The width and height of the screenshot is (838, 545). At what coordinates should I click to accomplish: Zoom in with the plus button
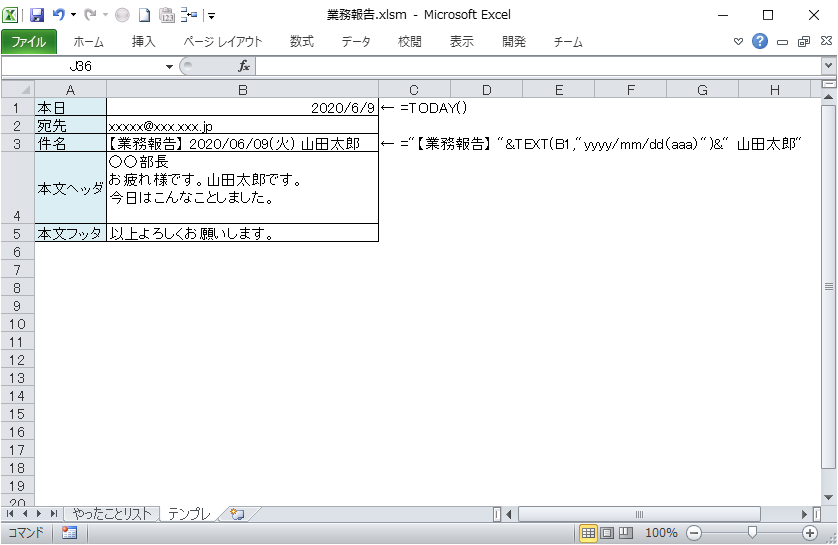pos(810,533)
